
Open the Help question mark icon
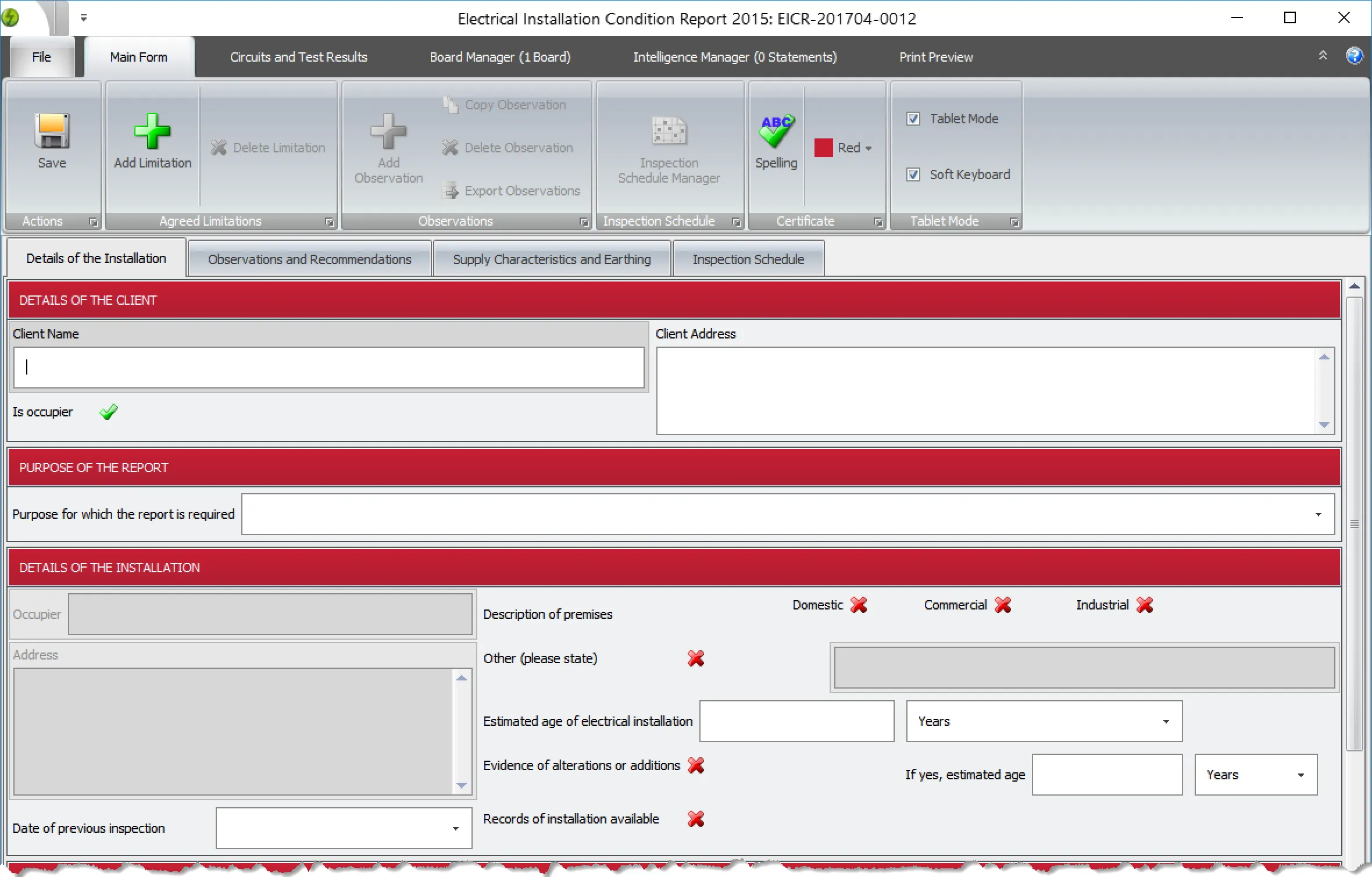(1355, 55)
